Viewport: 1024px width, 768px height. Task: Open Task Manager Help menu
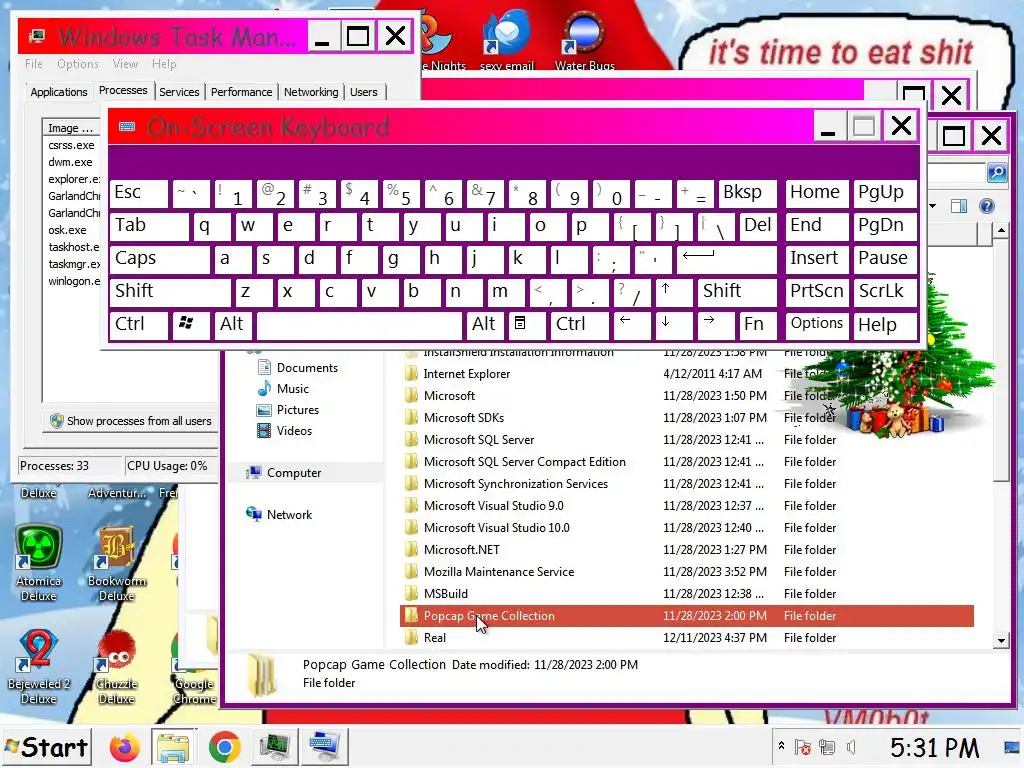pos(164,64)
